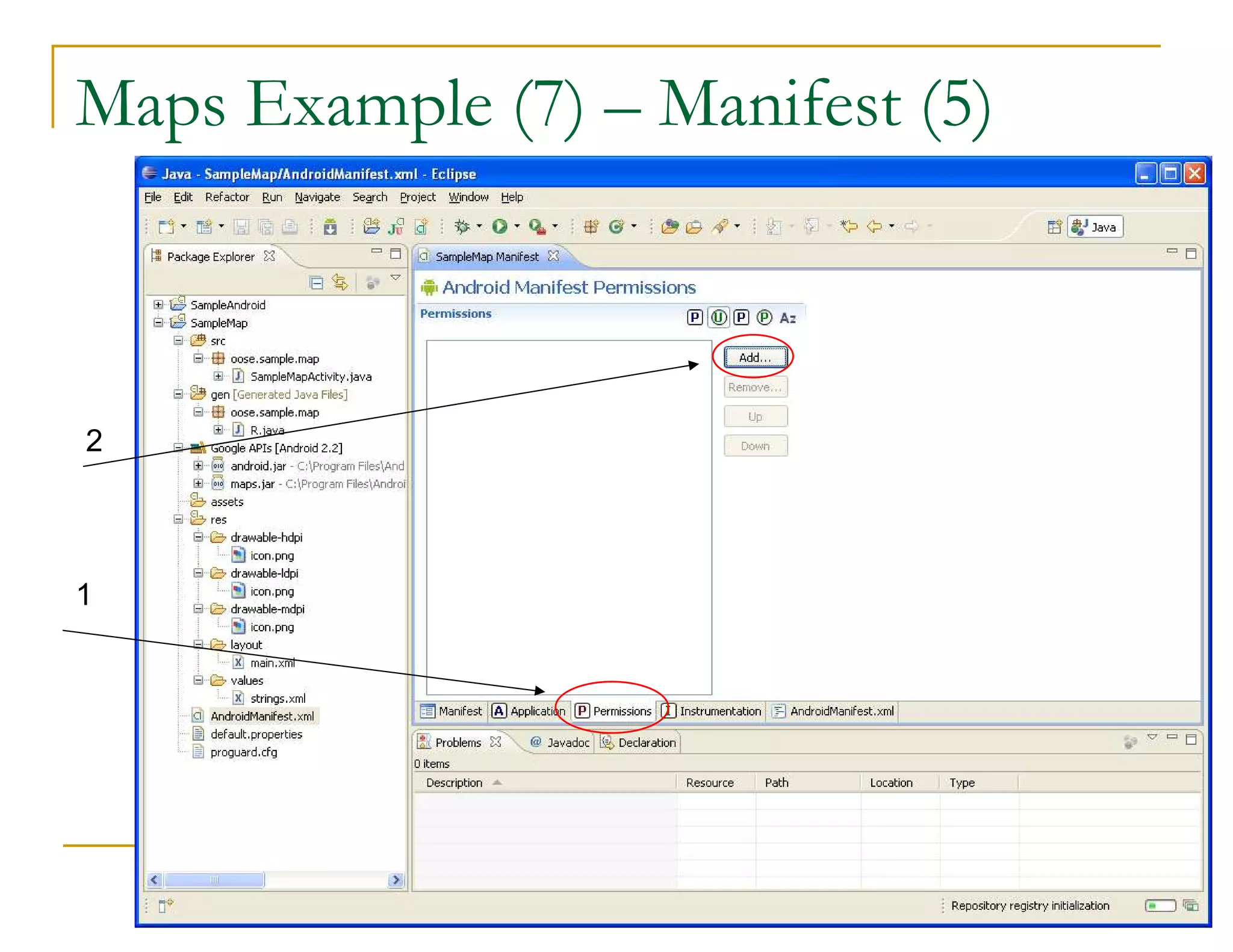Screen dimensions: 1233x952
Task: Toggle the first P permission filter
Action: (695, 317)
